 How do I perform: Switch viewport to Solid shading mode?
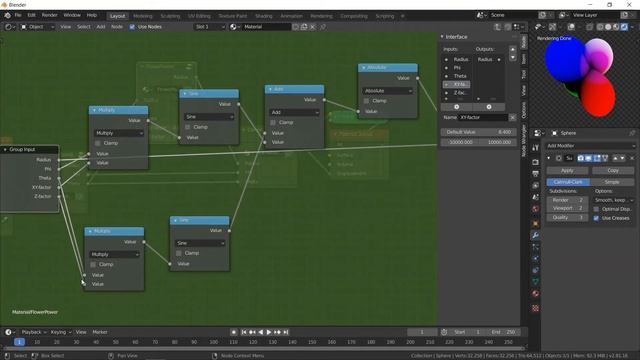point(608,27)
